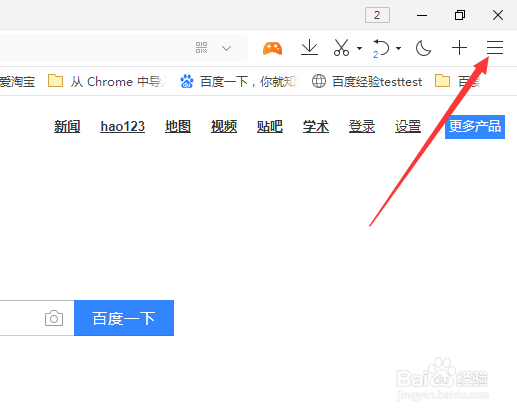Click the 更多产品 button
The width and height of the screenshot is (517, 413).
pyautogui.click(x=475, y=127)
